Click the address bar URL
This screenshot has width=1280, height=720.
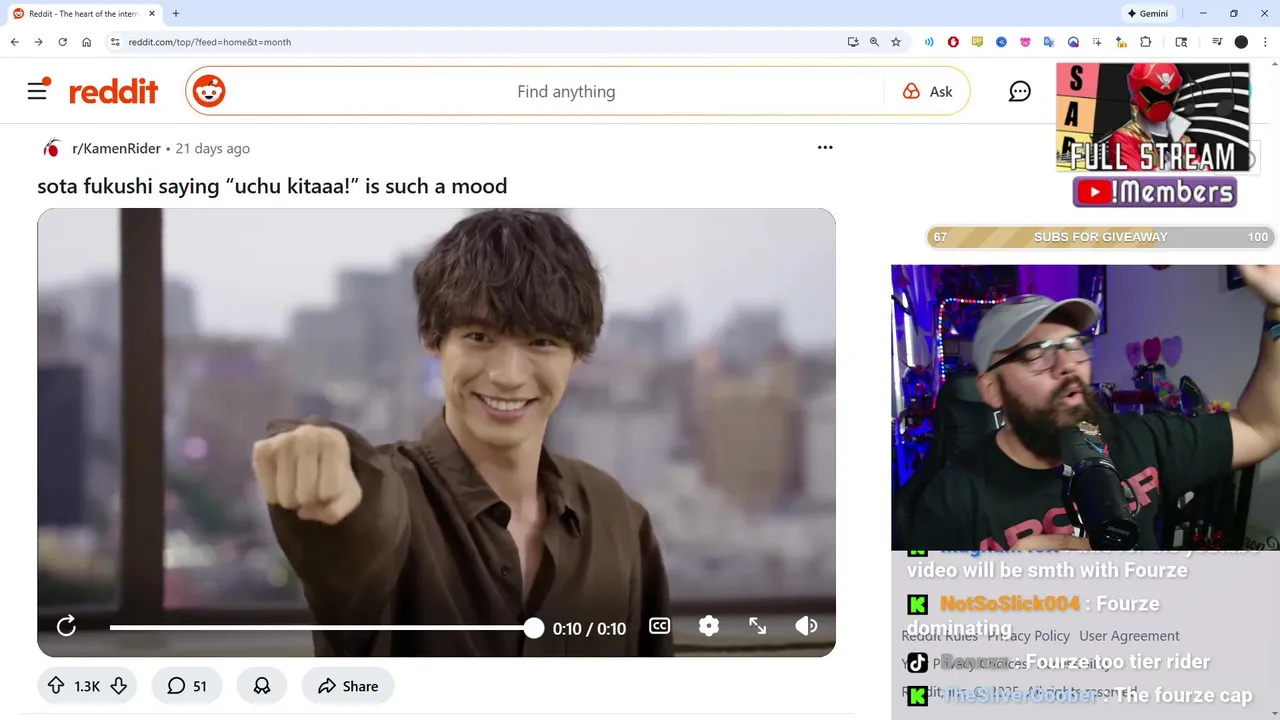(210, 42)
